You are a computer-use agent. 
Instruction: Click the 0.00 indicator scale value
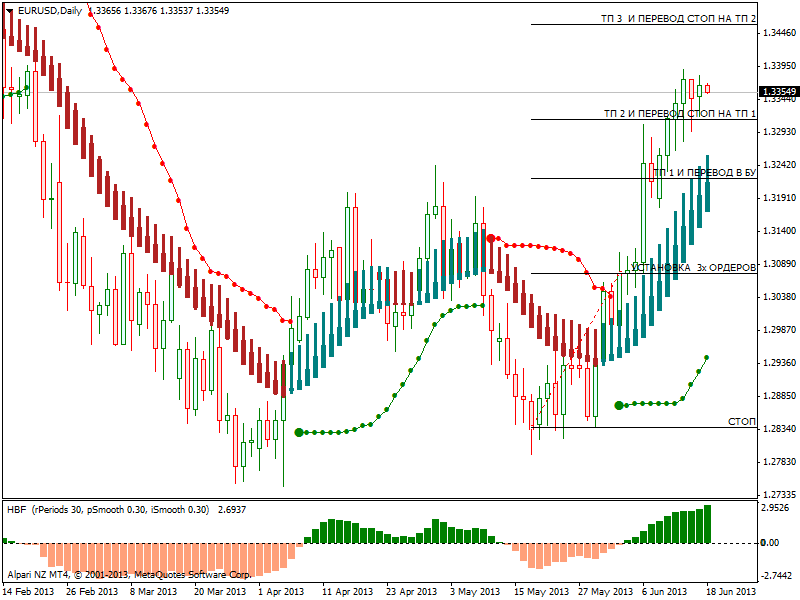(x=770, y=543)
